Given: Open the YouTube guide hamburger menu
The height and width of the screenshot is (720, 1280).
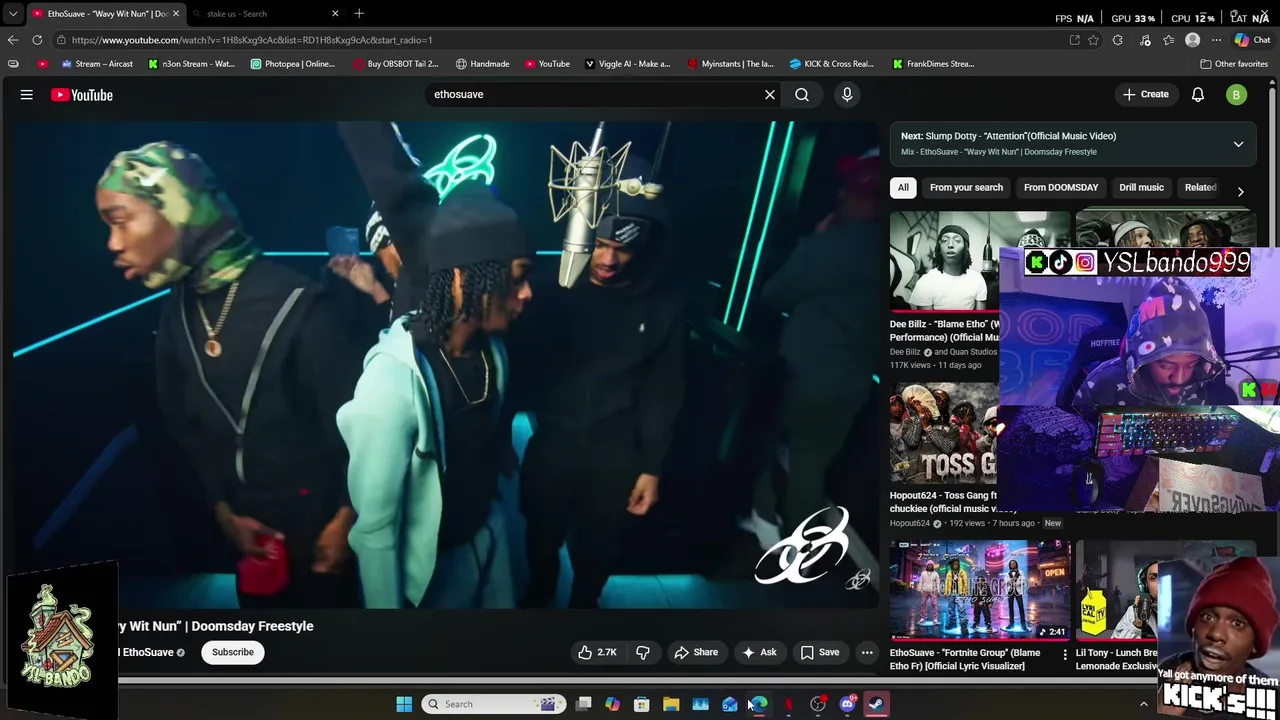Looking at the screenshot, I should (x=27, y=95).
